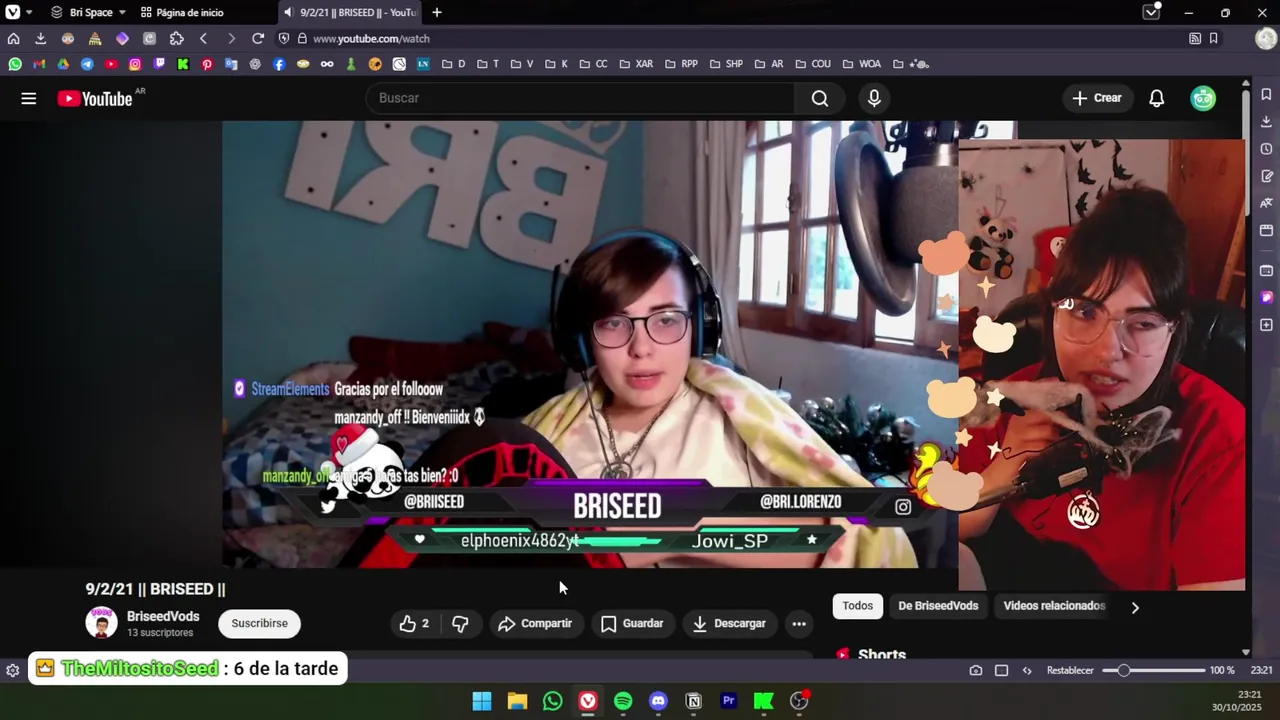Screen dimensions: 1280x720
Task: Open the YouTube hamburger guide menu
Action: click(29, 98)
